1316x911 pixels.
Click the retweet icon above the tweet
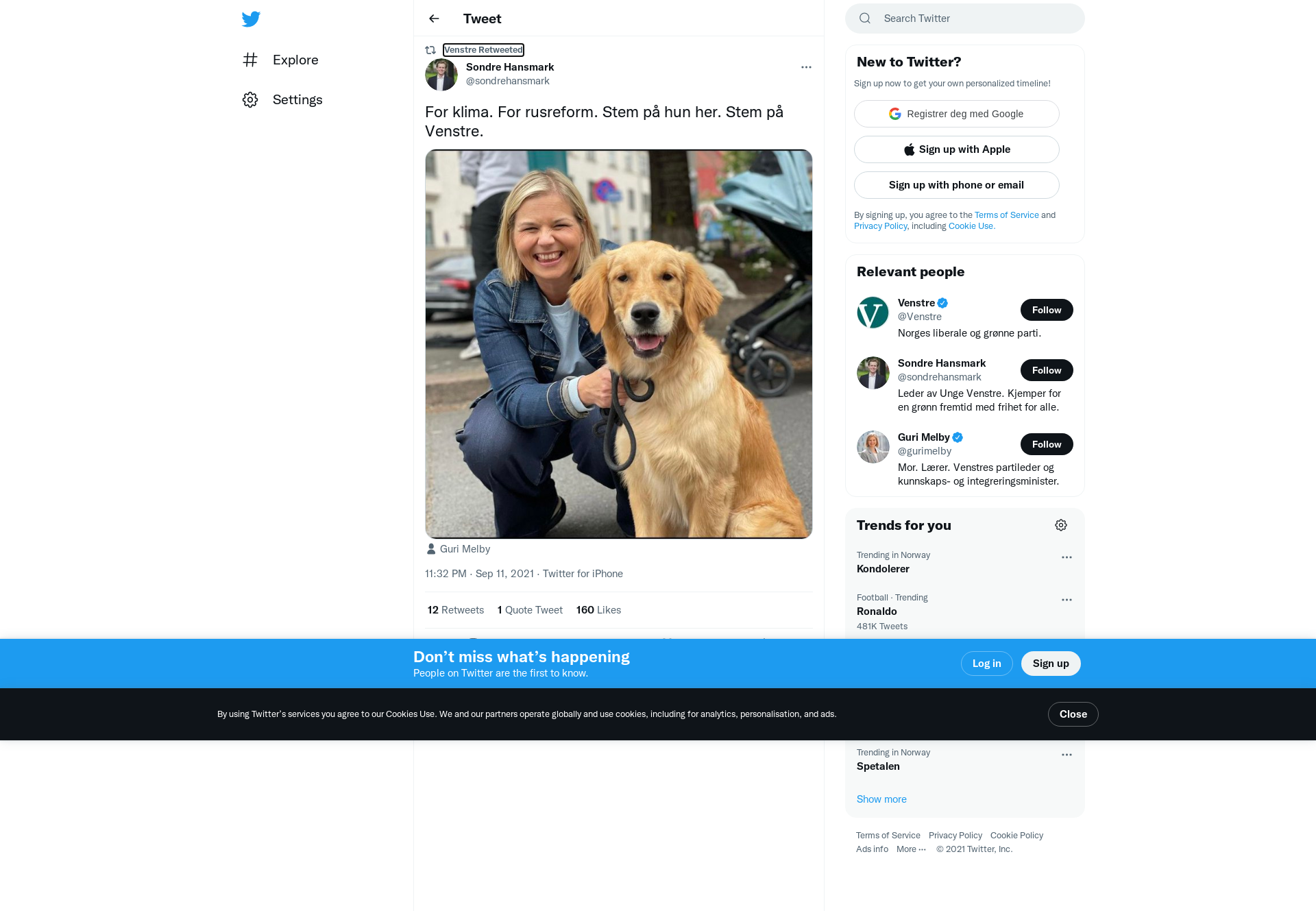[430, 50]
